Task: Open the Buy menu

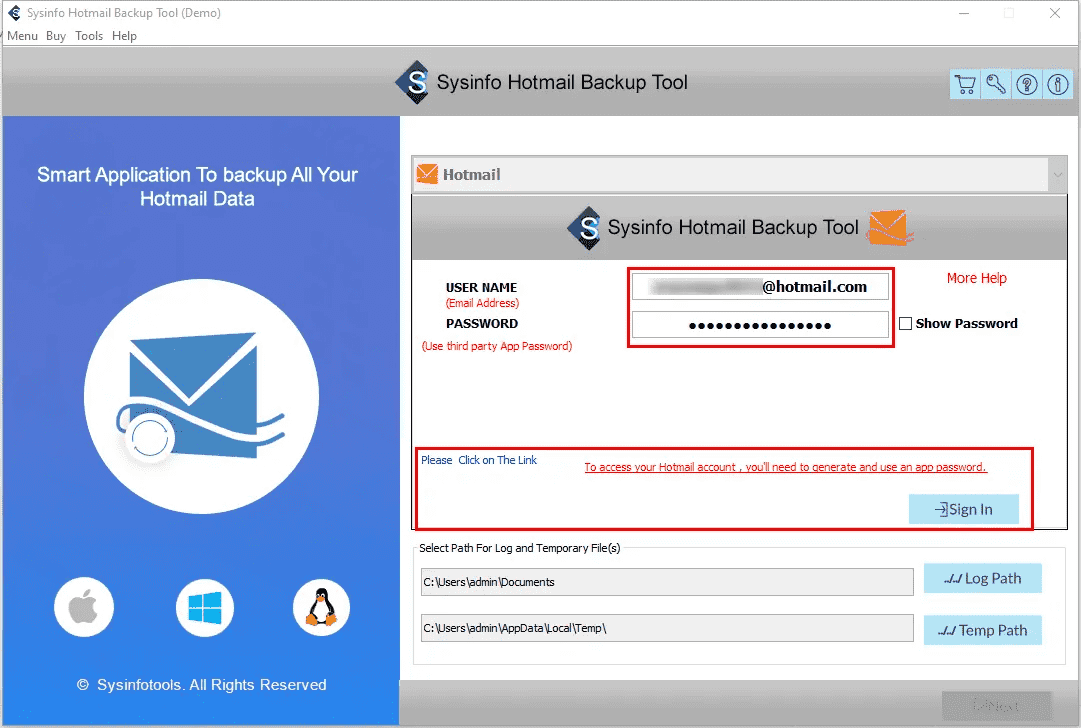Action: coord(56,36)
